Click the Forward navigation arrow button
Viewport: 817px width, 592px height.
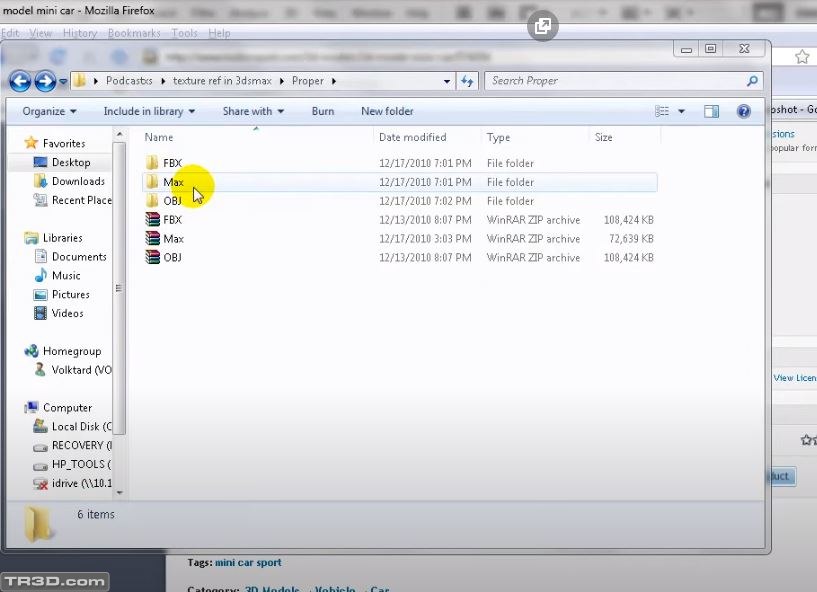click(45, 81)
